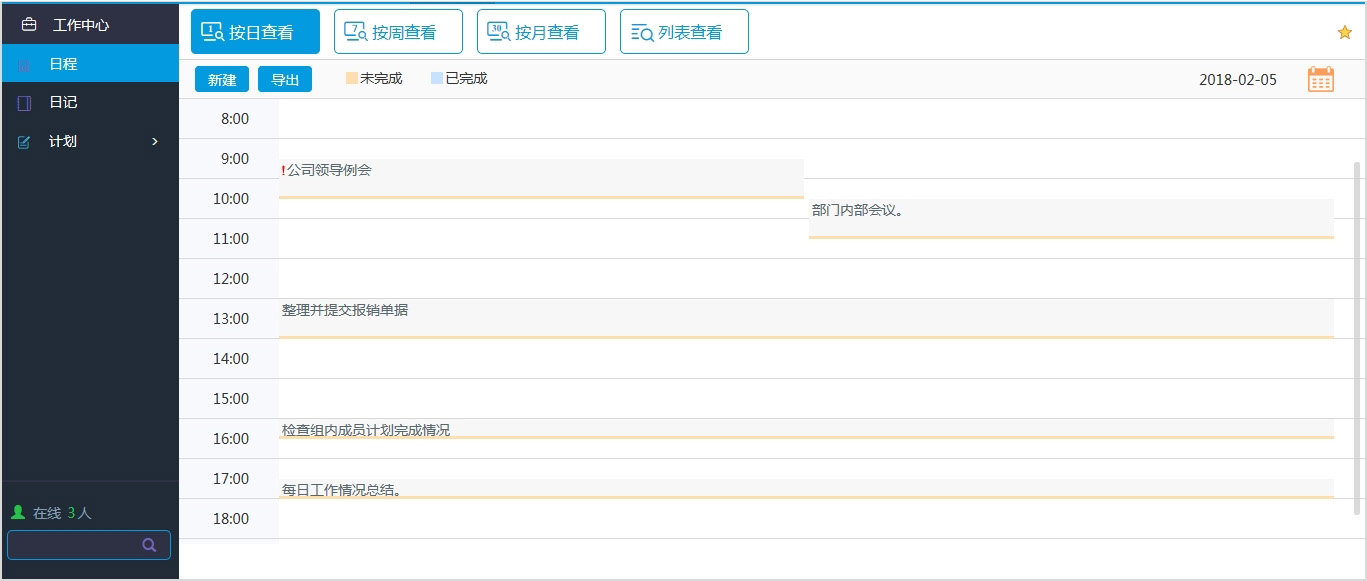Select the 按日查看 view tab
Viewport: 1367px width, 581px height.
click(254, 31)
